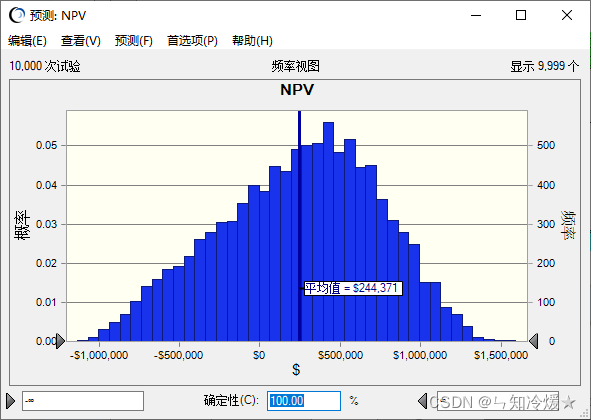Click the left-pointing arrow beside the maximum field
Screen dimensions: 591x420
[423, 401]
